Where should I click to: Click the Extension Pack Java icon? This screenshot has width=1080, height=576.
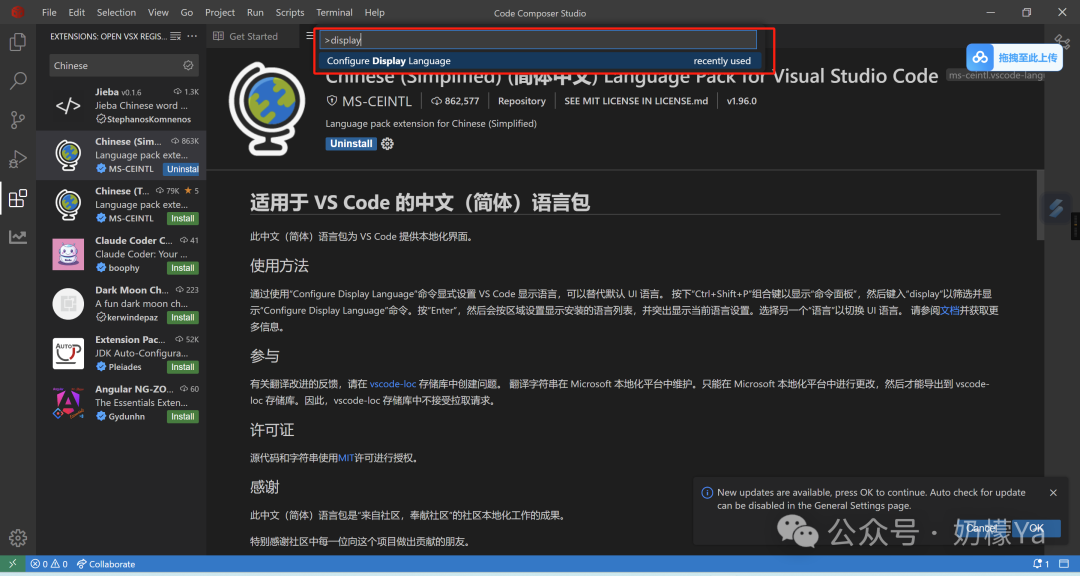point(68,353)
